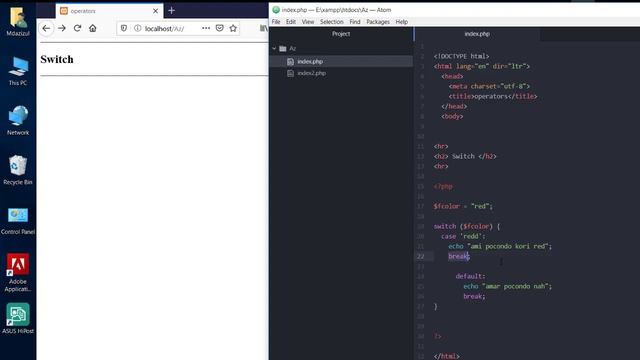Click the <meta charset="utf-8"> line
The height and width of the screenshot is (360, 640).
point(489,87)
